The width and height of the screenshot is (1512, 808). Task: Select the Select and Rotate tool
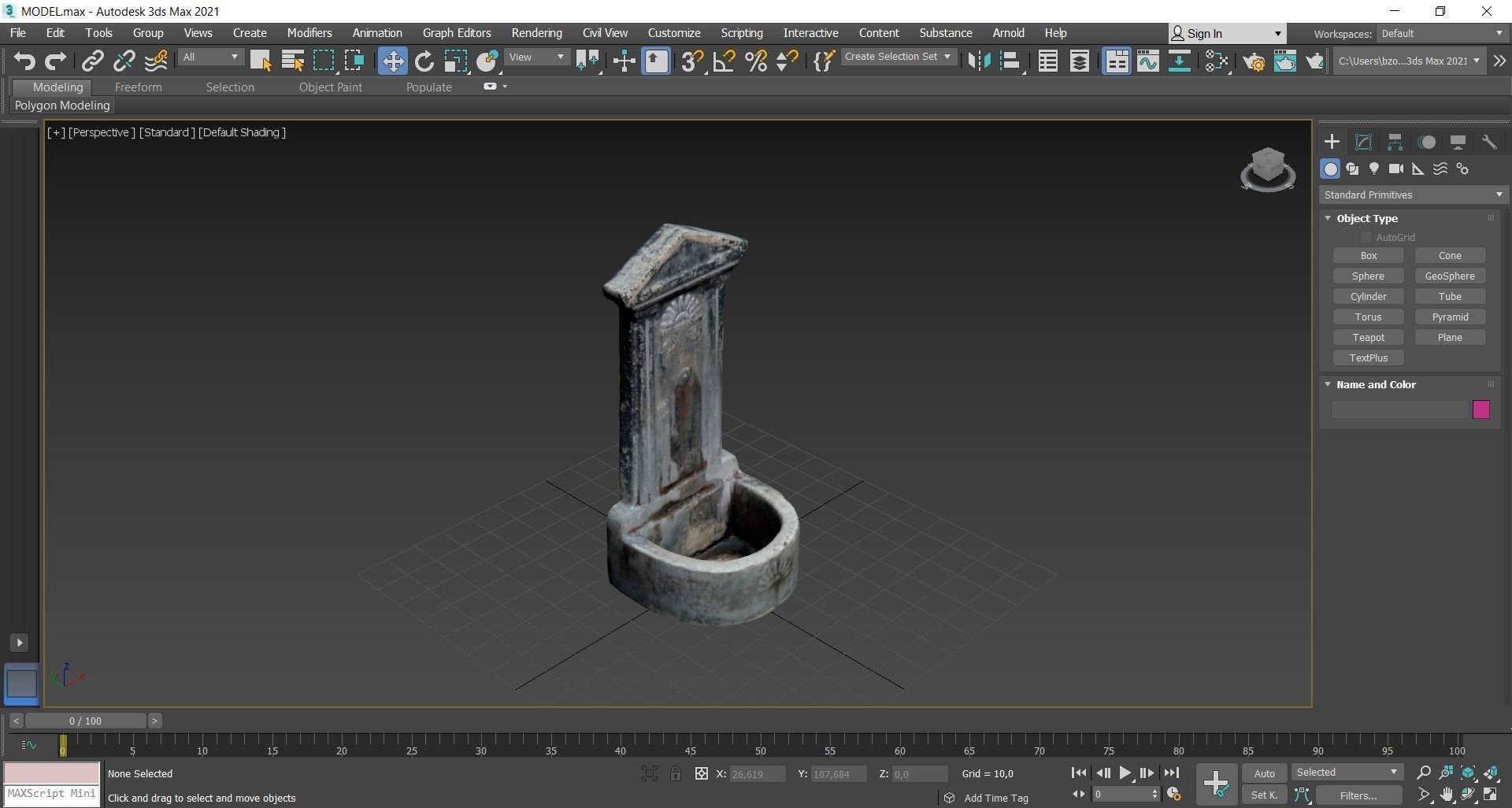point(424,61)
